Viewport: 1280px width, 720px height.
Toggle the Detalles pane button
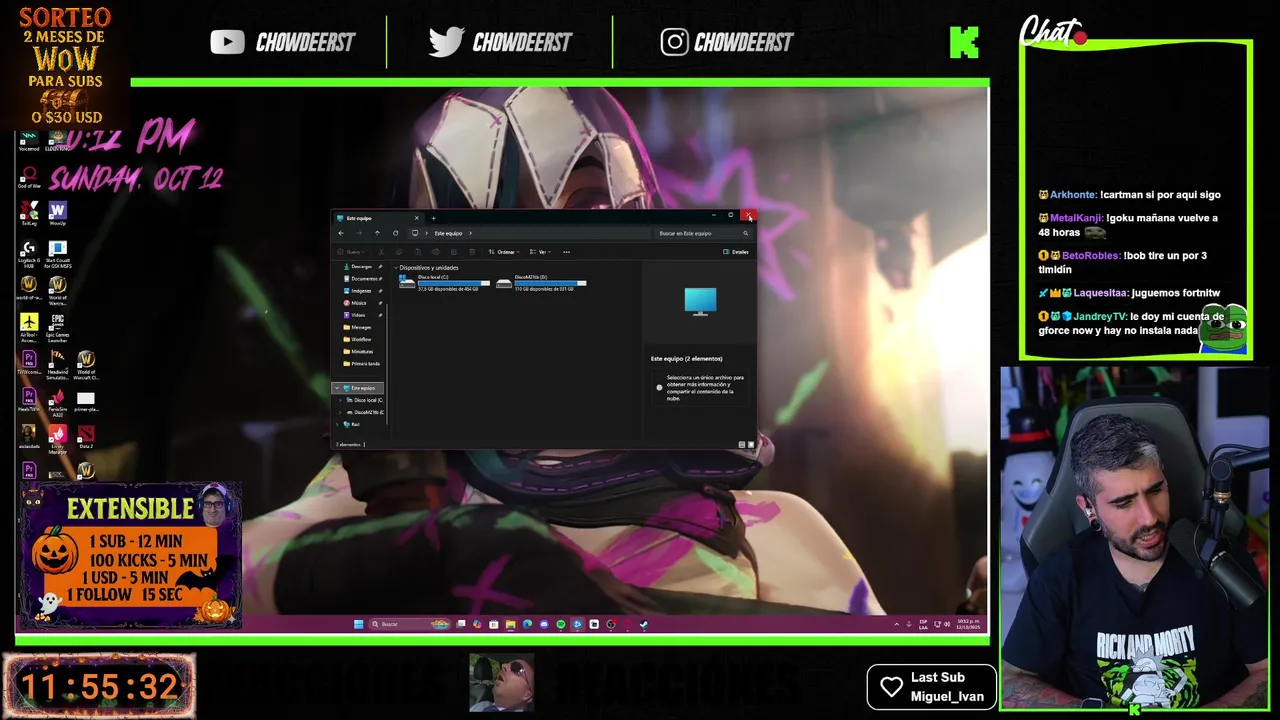coord(735,252)
